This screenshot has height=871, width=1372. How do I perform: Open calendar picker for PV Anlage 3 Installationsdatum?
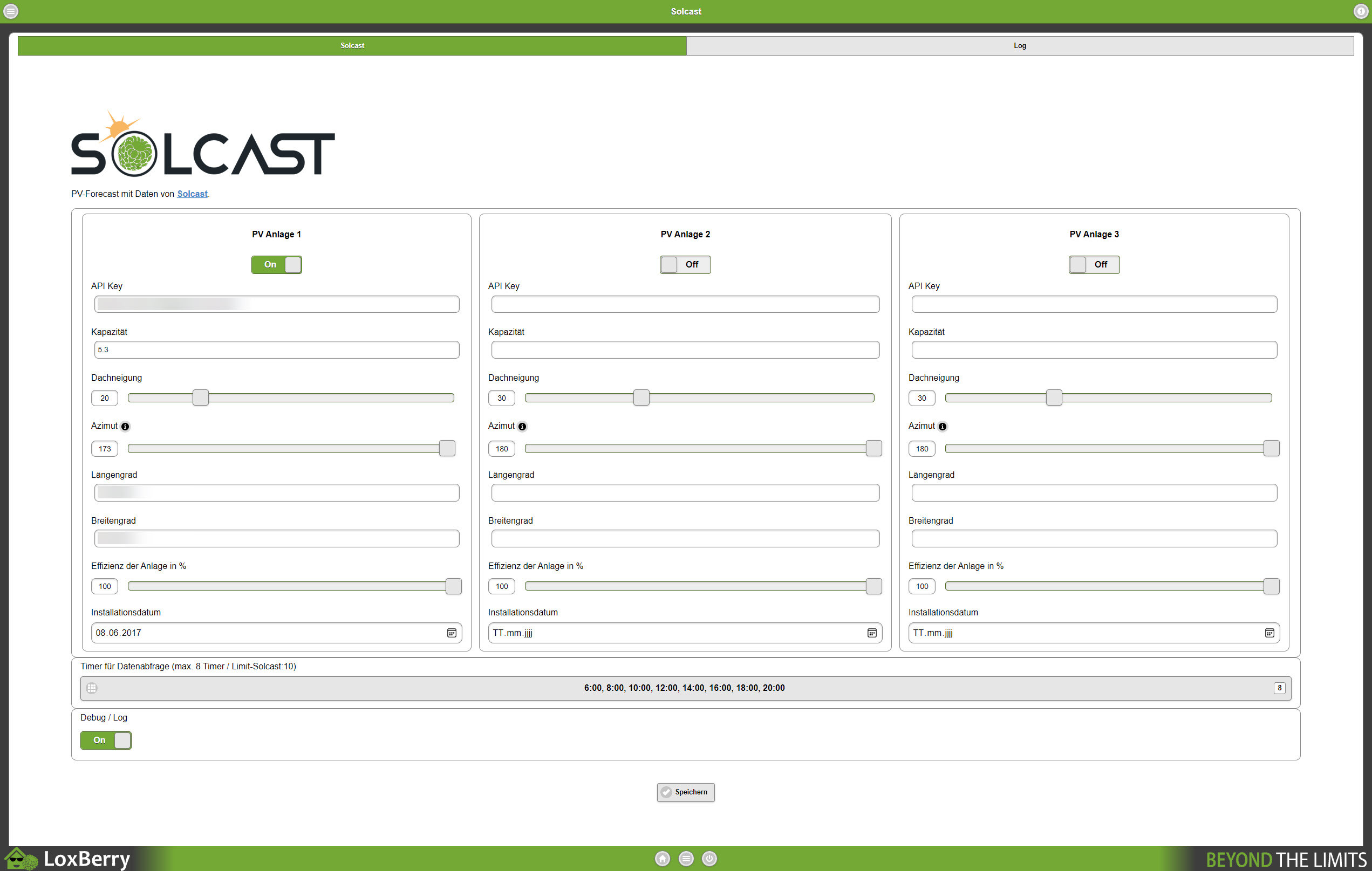tap(1269, 633)
